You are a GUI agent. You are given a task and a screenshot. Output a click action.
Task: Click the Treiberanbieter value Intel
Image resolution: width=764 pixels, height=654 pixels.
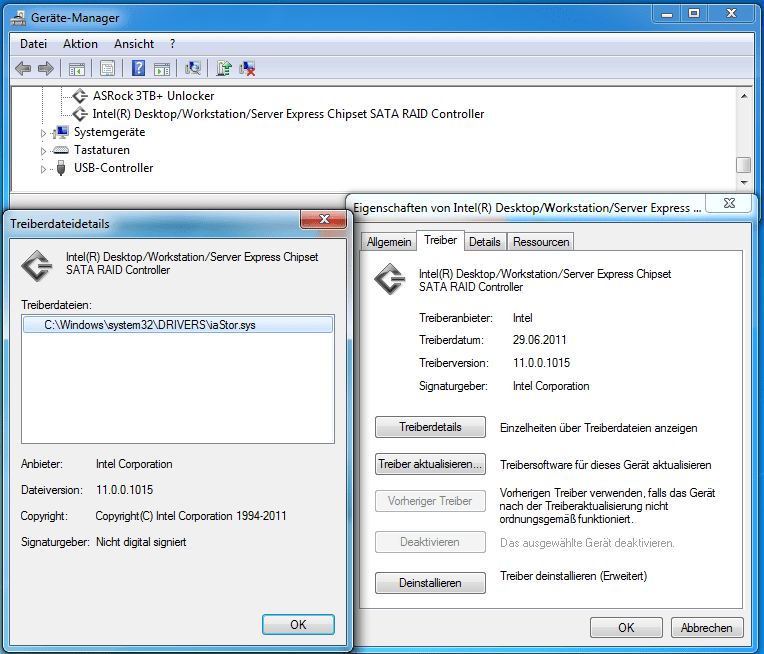[522, 318]
